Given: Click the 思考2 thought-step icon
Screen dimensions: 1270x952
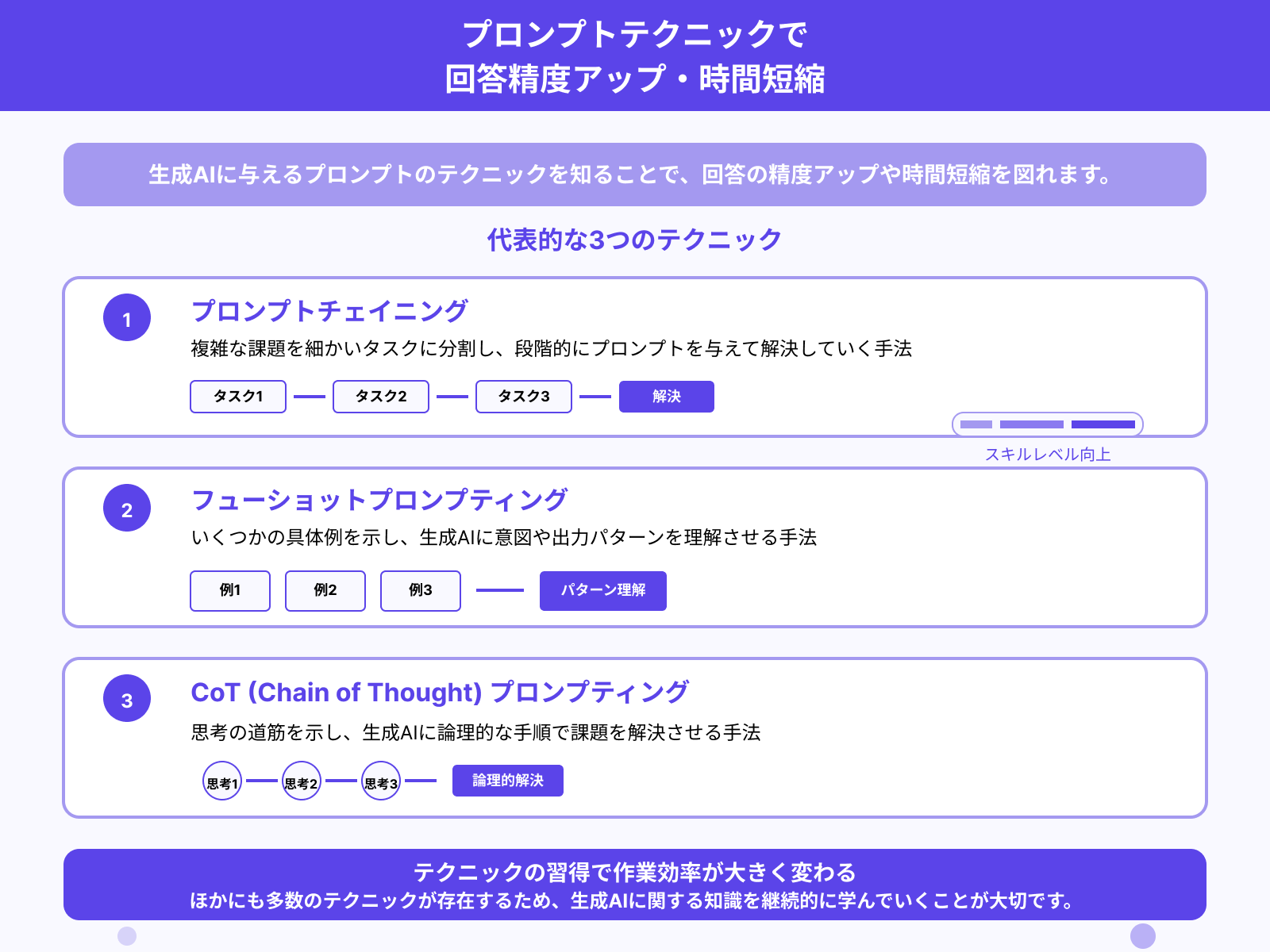Looking at the screenshot, I should [x=302, y=781].
